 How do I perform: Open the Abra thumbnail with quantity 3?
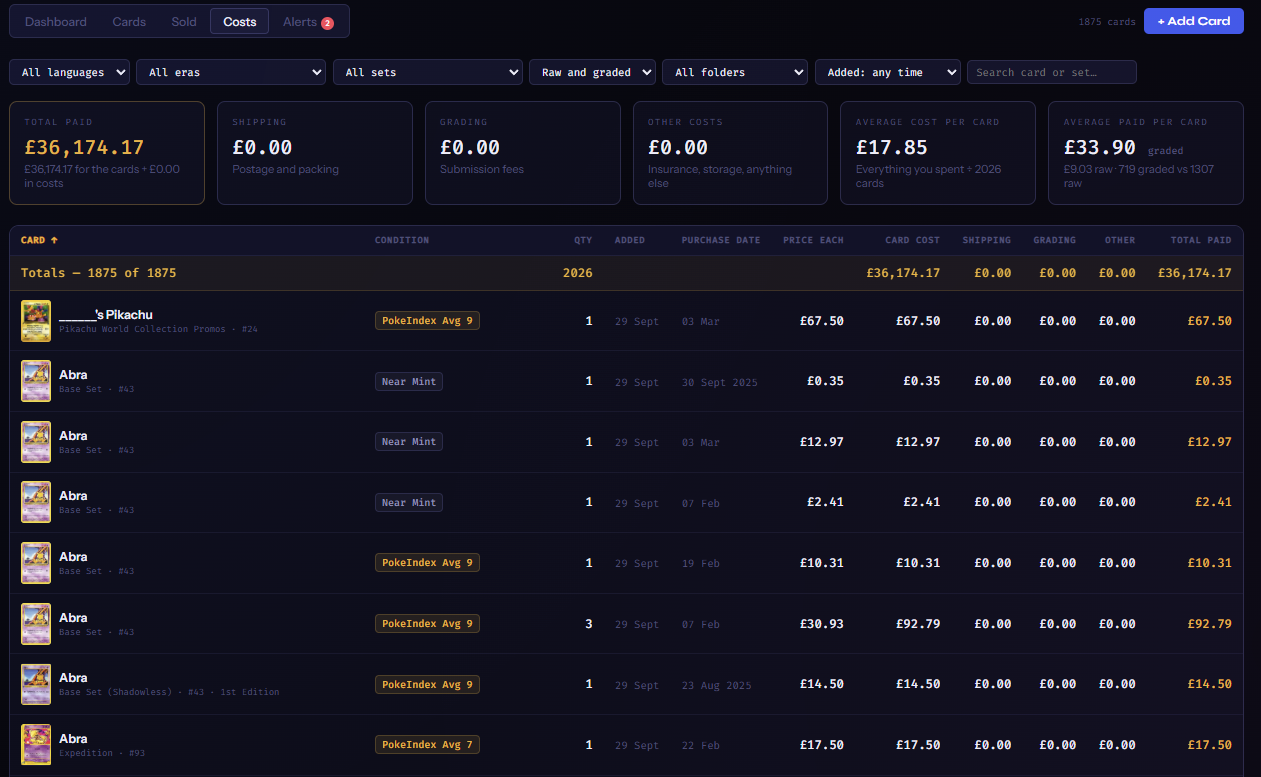pos(36,624)
